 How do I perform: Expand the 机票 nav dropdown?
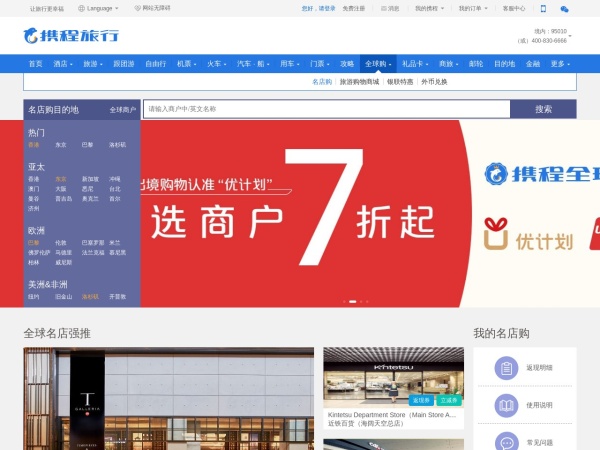click(195, 64)
